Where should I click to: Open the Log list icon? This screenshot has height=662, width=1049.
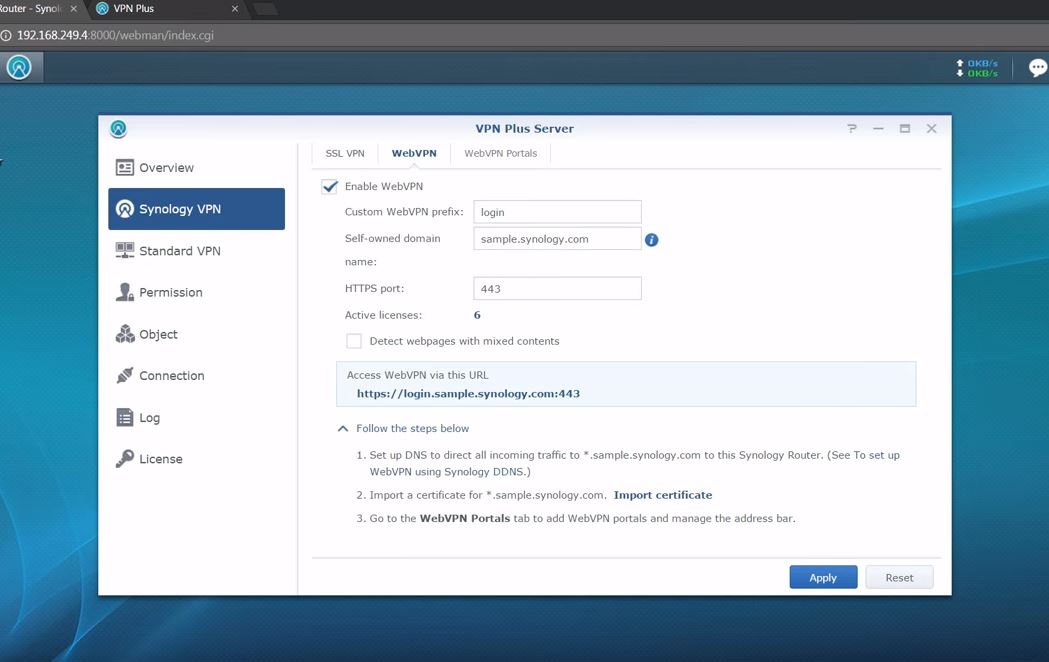tap(125, 418)
